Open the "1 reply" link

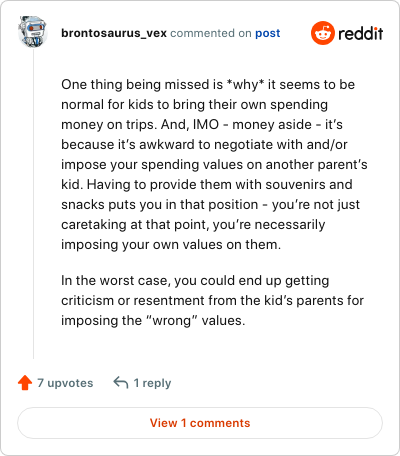[x=152, y=383]
